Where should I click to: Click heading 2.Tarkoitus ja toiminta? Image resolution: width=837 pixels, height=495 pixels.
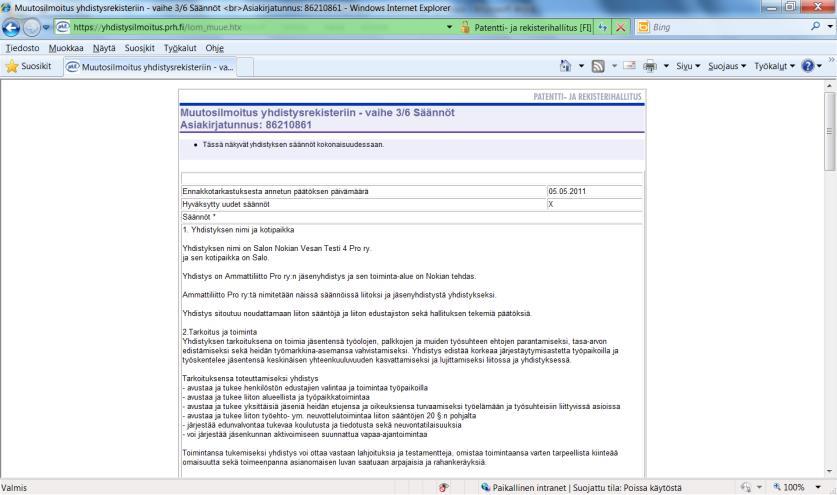point(219,332)
